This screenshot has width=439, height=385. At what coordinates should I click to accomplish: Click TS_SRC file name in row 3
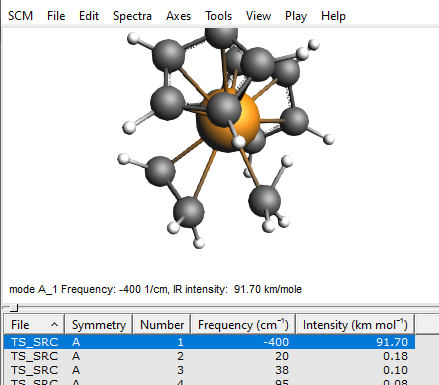[x=35, y=370]
